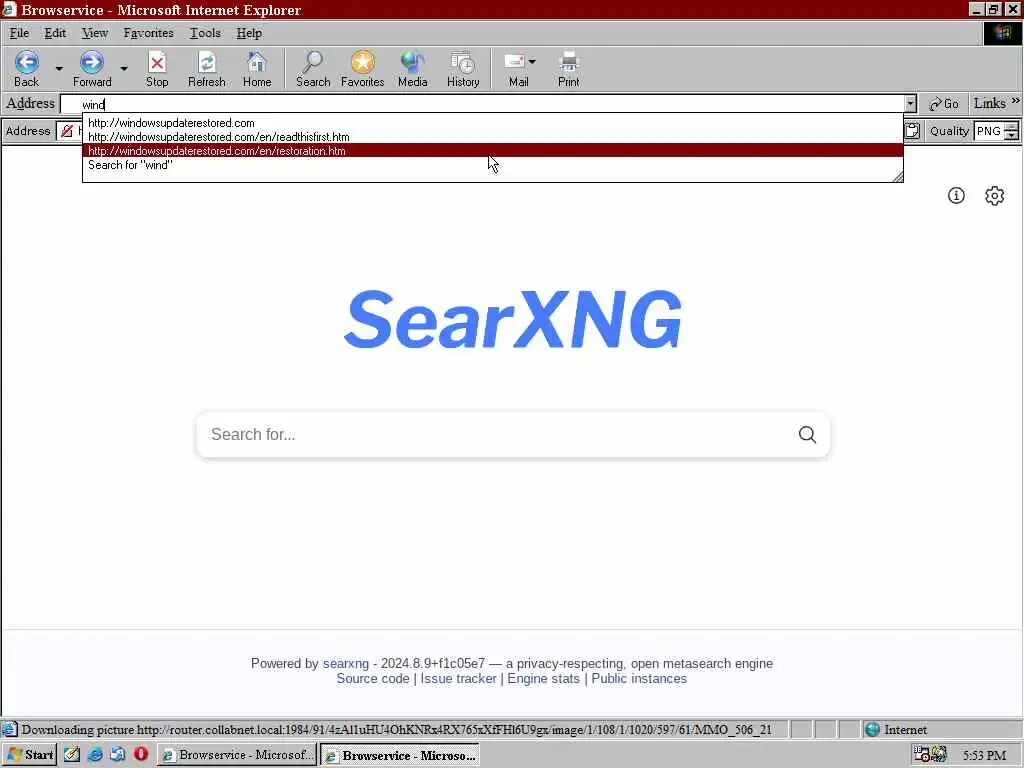Click the SearXNG logo
The width and height of the screenshot is (1024, 768).
pyautogui.click(x=513, y=319)
